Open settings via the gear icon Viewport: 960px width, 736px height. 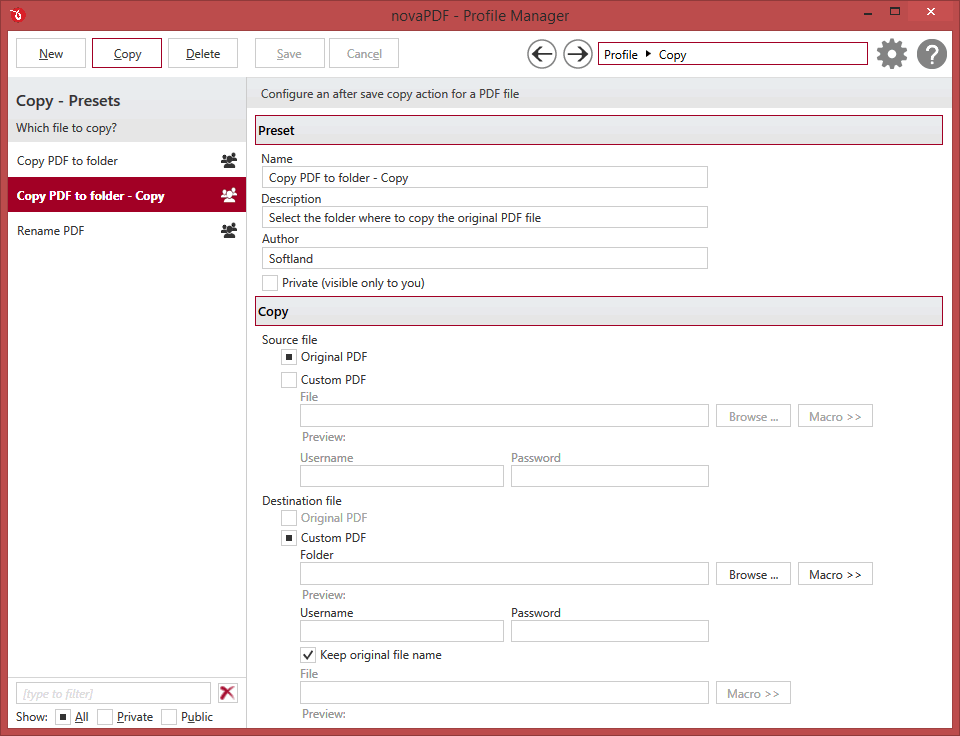coord(892,54)
